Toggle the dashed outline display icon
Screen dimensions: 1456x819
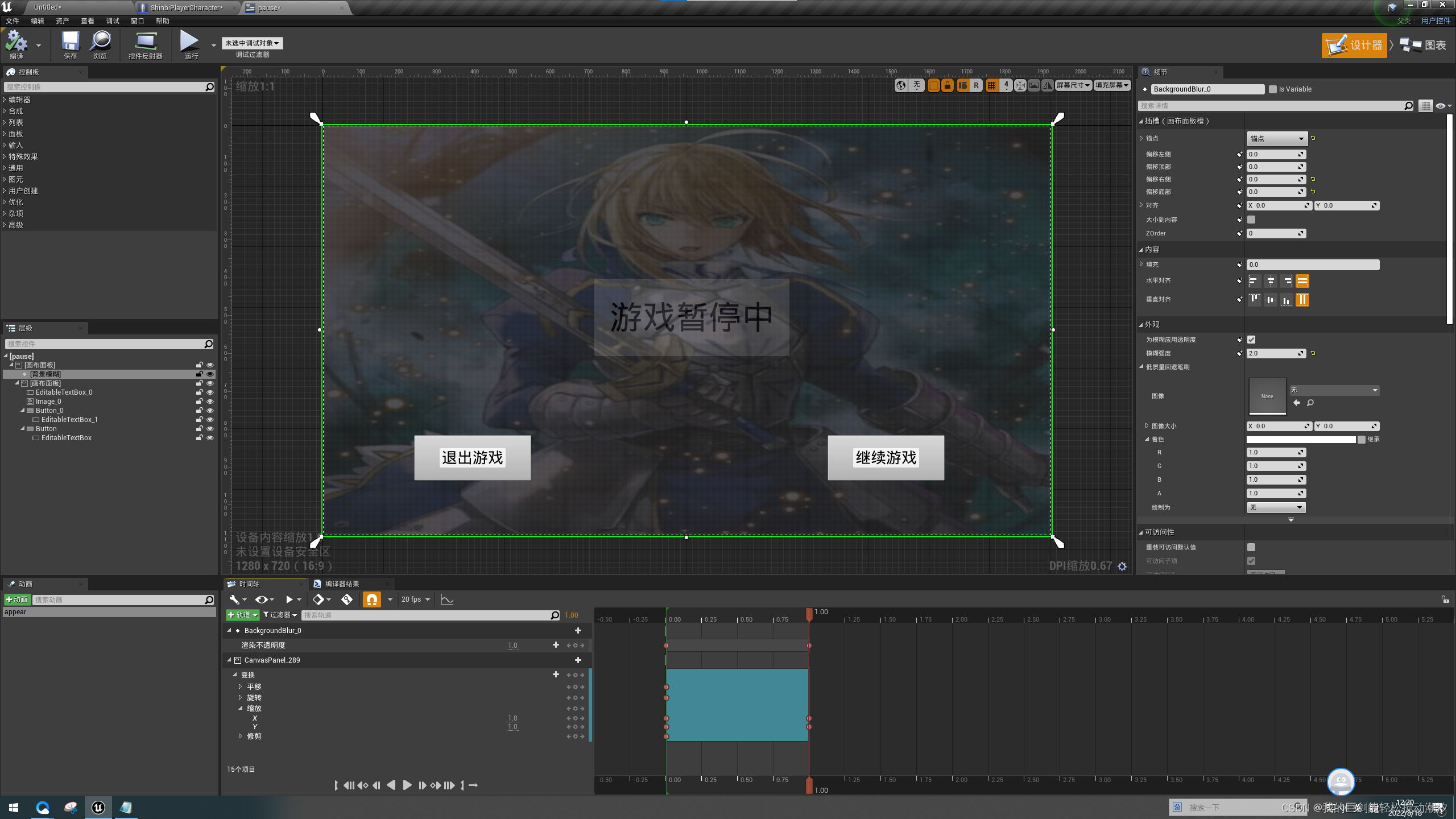point(934,85)
